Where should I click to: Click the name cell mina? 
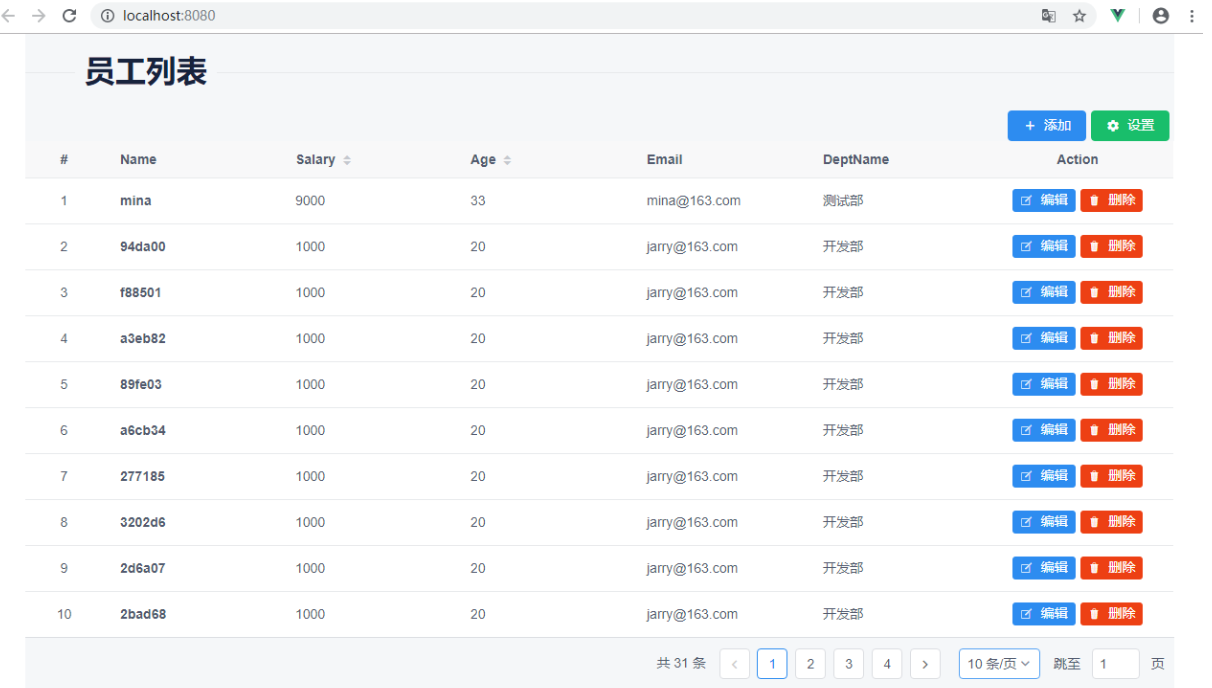(136, 201)
